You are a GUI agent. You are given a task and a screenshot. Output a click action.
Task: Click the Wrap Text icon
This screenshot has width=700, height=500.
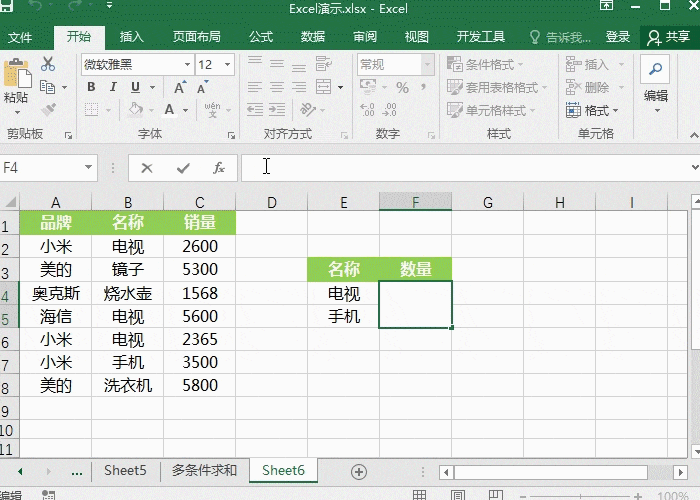pos(323,64)
